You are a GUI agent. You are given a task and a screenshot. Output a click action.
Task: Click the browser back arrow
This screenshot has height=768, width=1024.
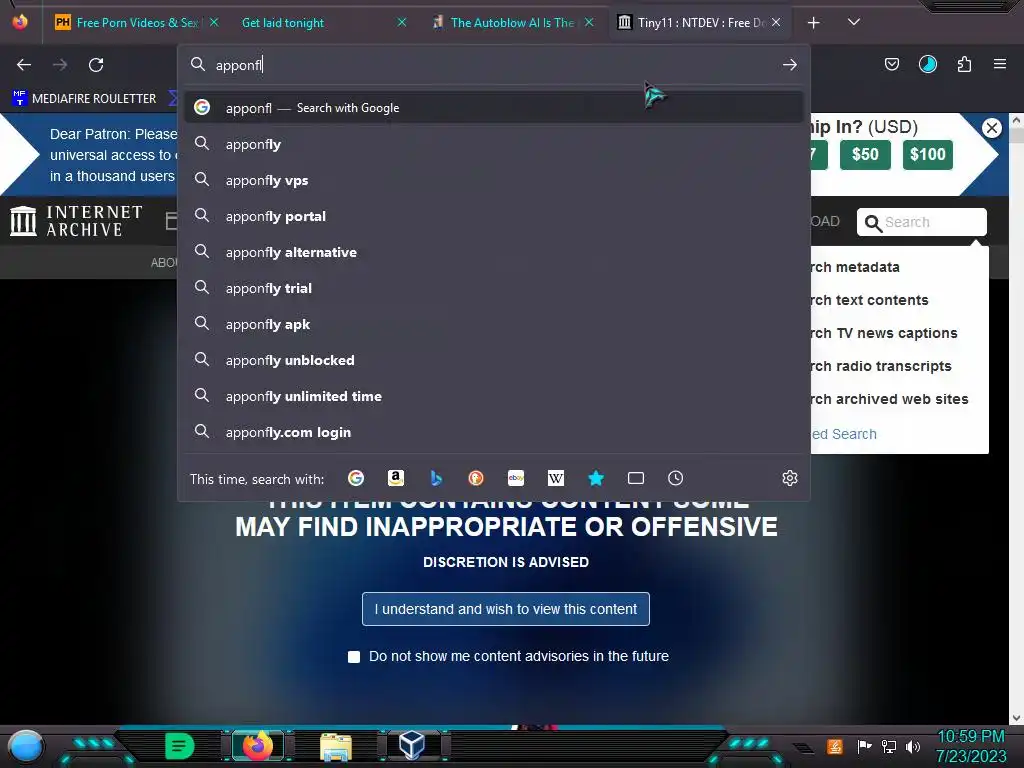click(24, 65)
